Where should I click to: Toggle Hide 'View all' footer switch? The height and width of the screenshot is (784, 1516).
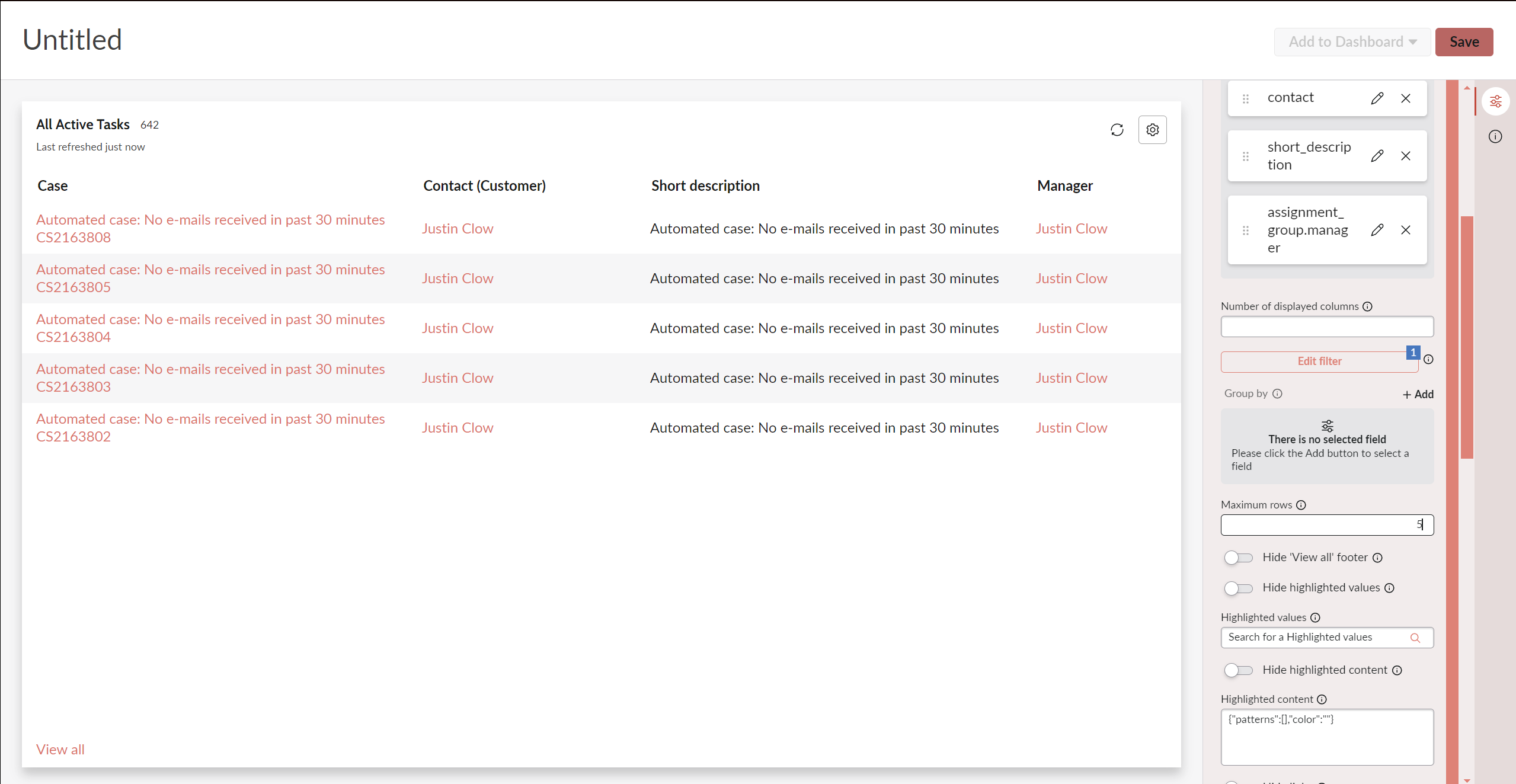click(1238, 558)
